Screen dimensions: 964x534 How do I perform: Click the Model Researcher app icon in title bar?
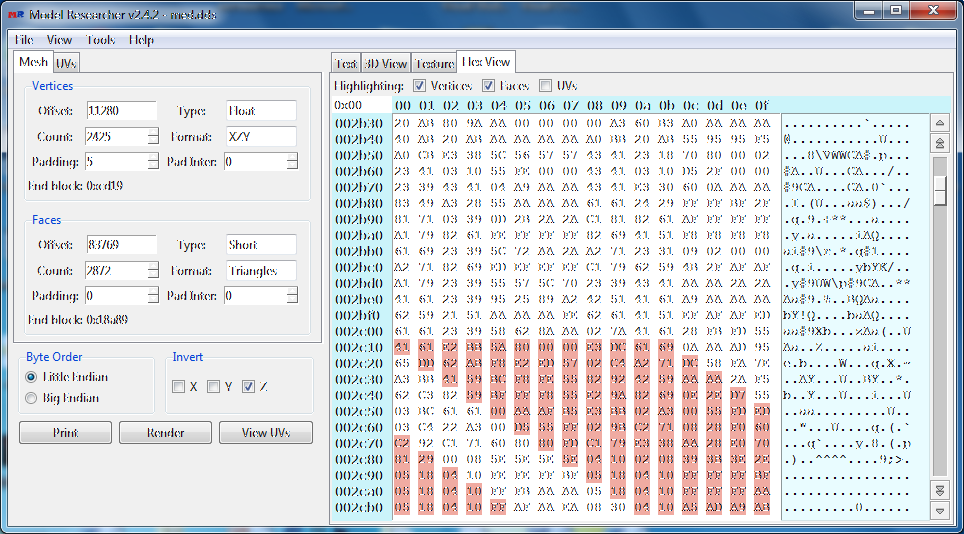(x=15, y=14)
